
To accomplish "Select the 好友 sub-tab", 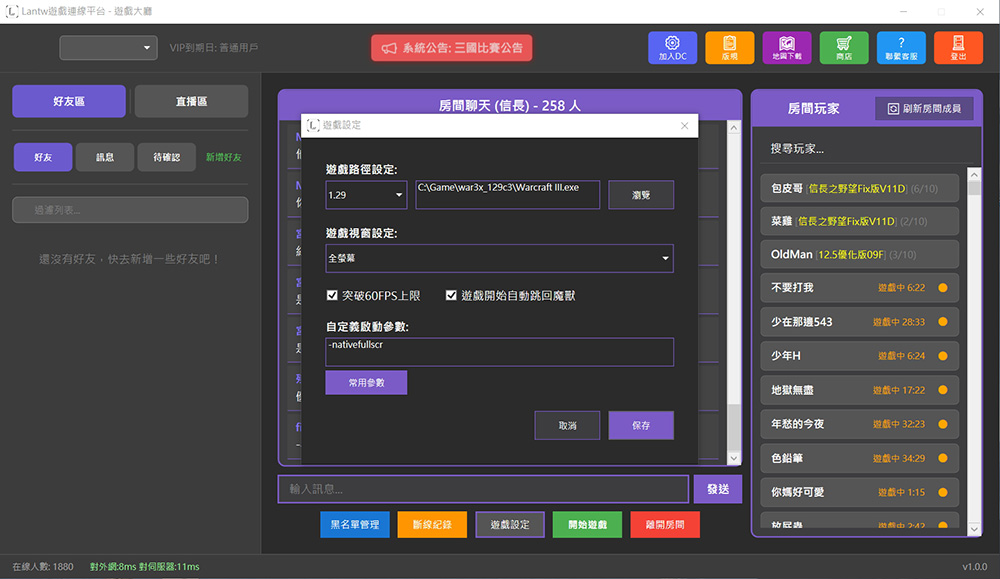I will (x=43, y=157).
